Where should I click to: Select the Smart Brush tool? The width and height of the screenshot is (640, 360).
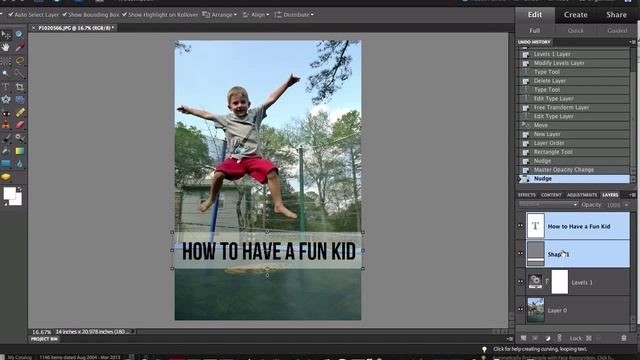click(20, 139)
